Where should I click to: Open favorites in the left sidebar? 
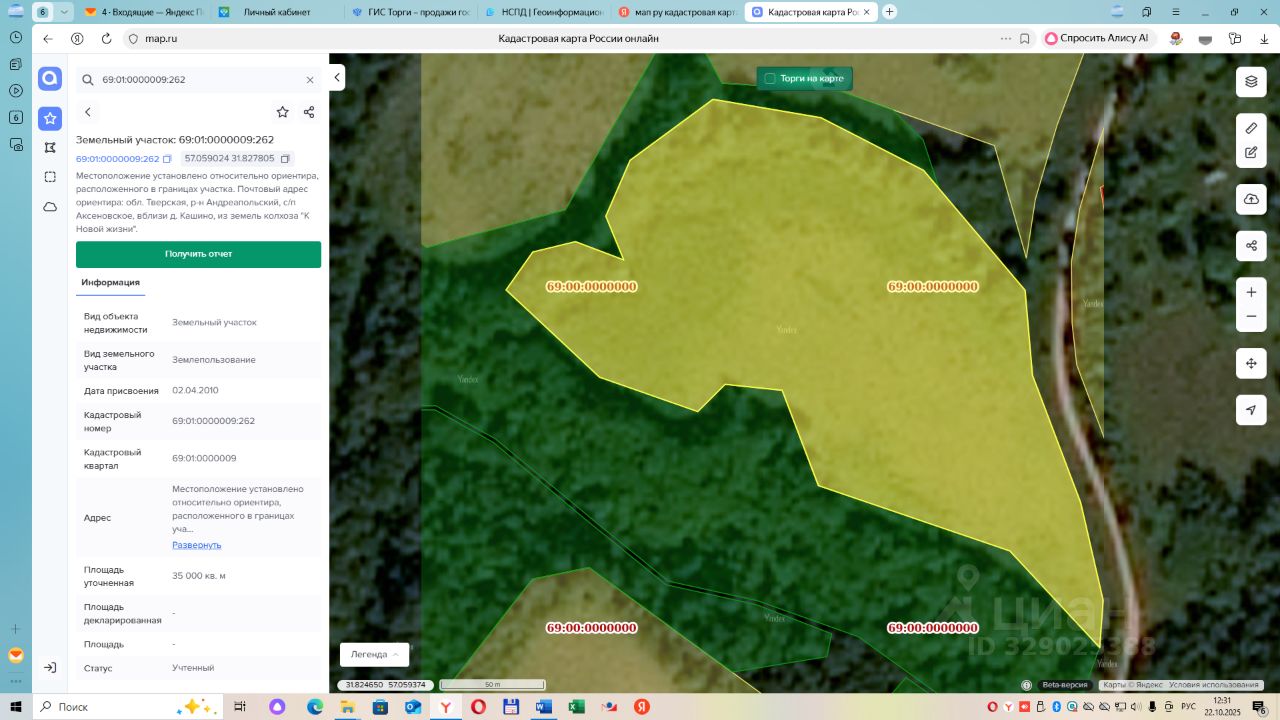click(50, 118)
